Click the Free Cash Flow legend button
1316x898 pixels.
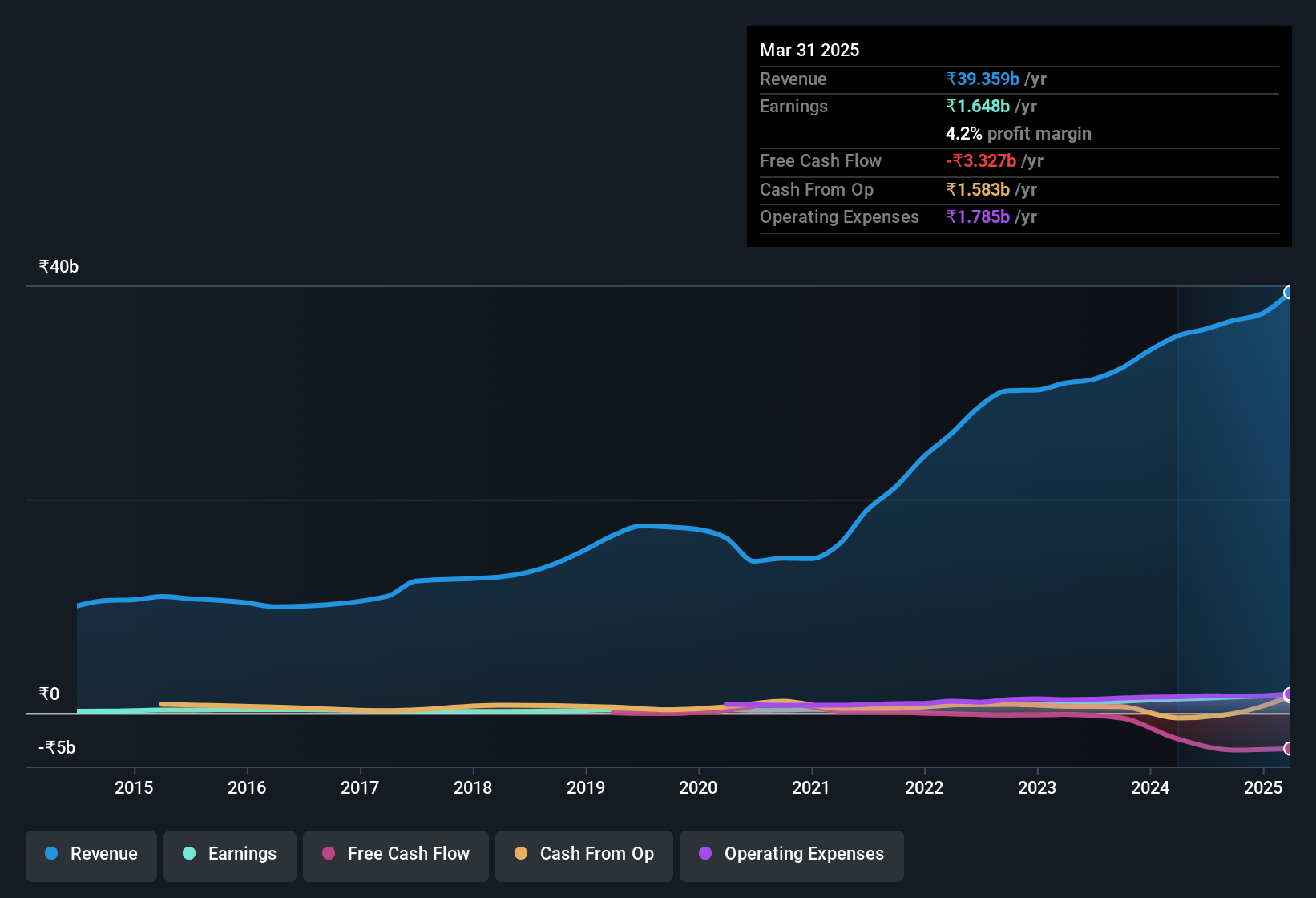(395, 854)
